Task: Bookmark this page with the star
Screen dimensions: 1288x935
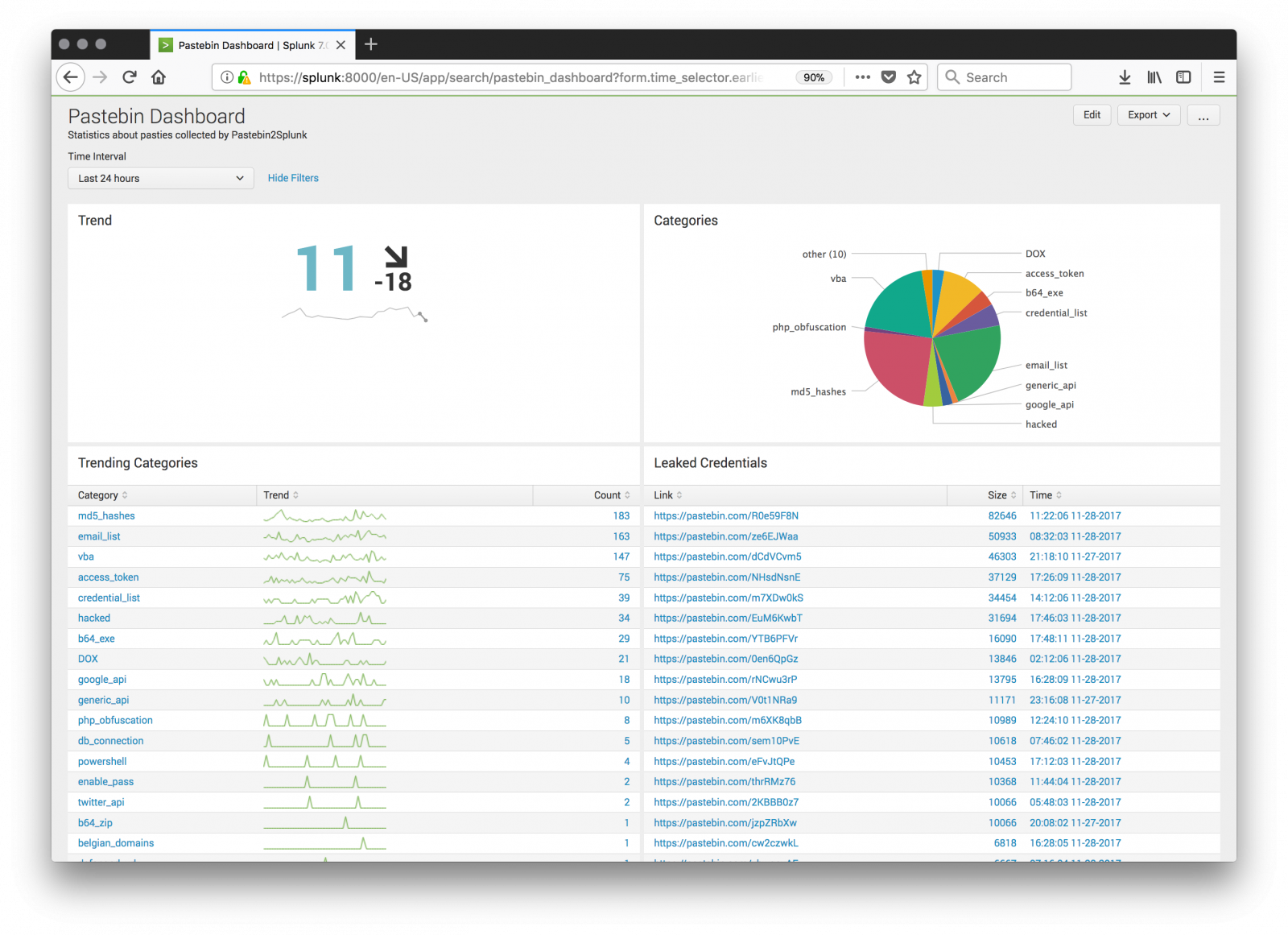Action: coord(914,77)
